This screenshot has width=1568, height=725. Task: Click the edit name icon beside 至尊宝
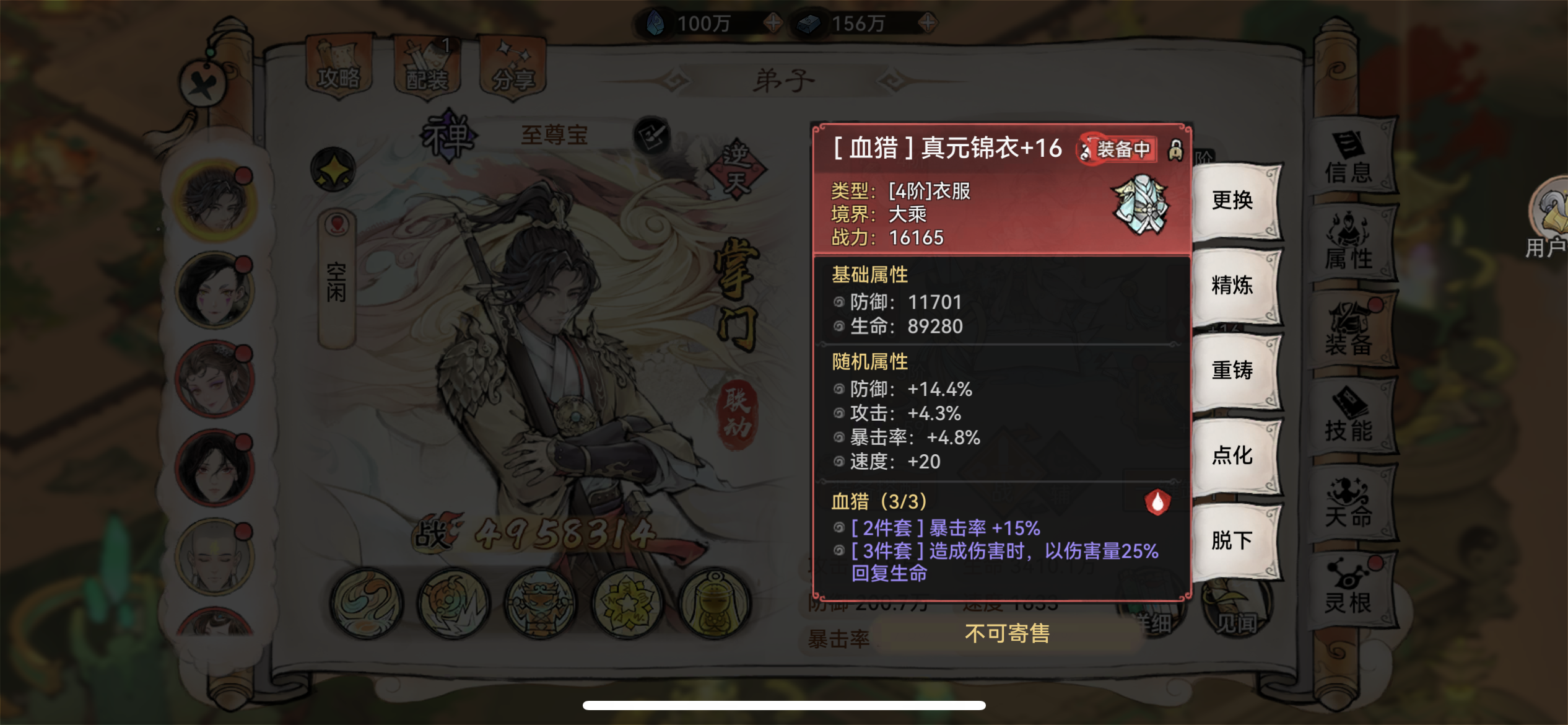point(652,135)
